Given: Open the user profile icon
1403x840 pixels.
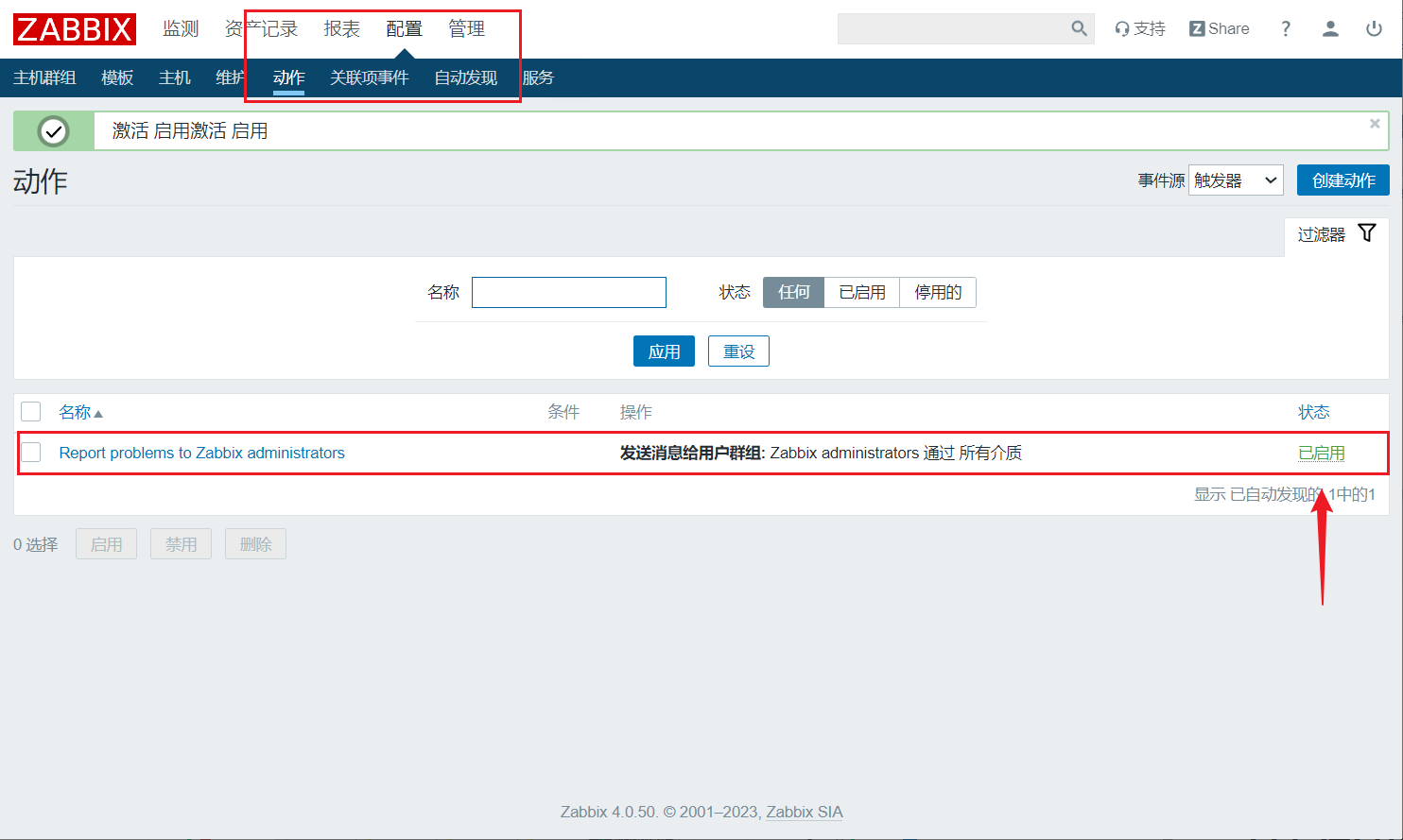Looking at the screenshot, I should [1330, 28].
